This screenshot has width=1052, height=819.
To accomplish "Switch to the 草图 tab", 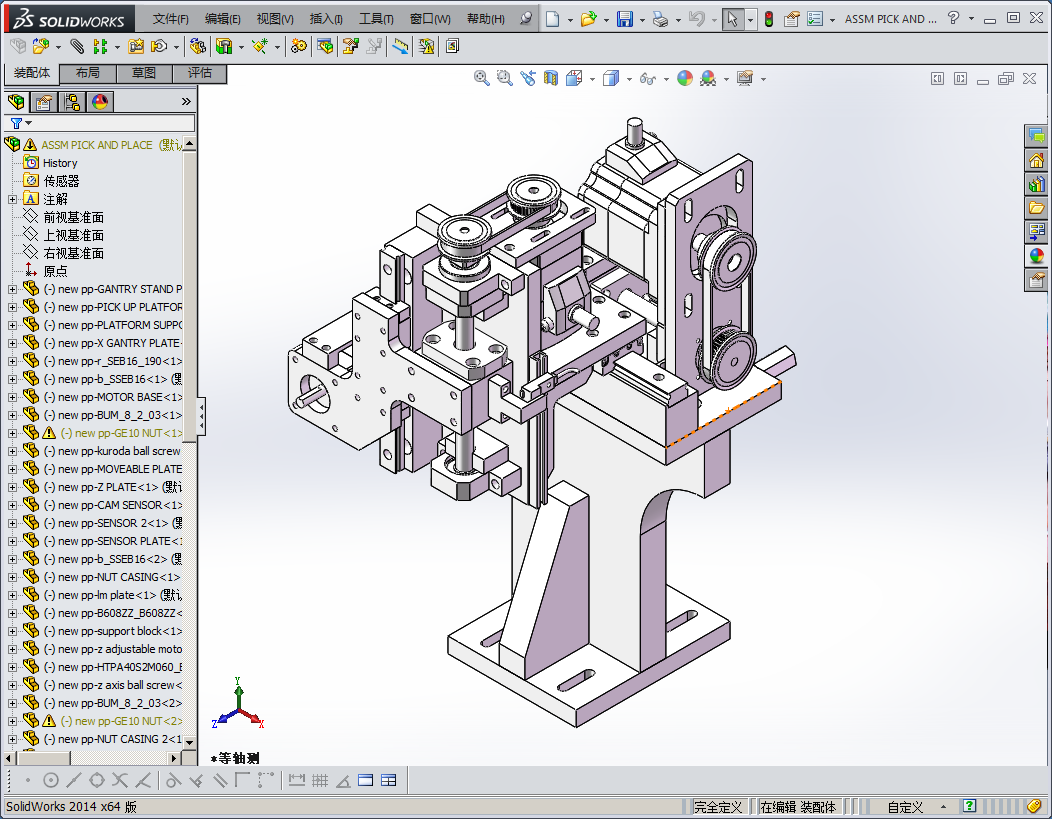I will 143,73.
